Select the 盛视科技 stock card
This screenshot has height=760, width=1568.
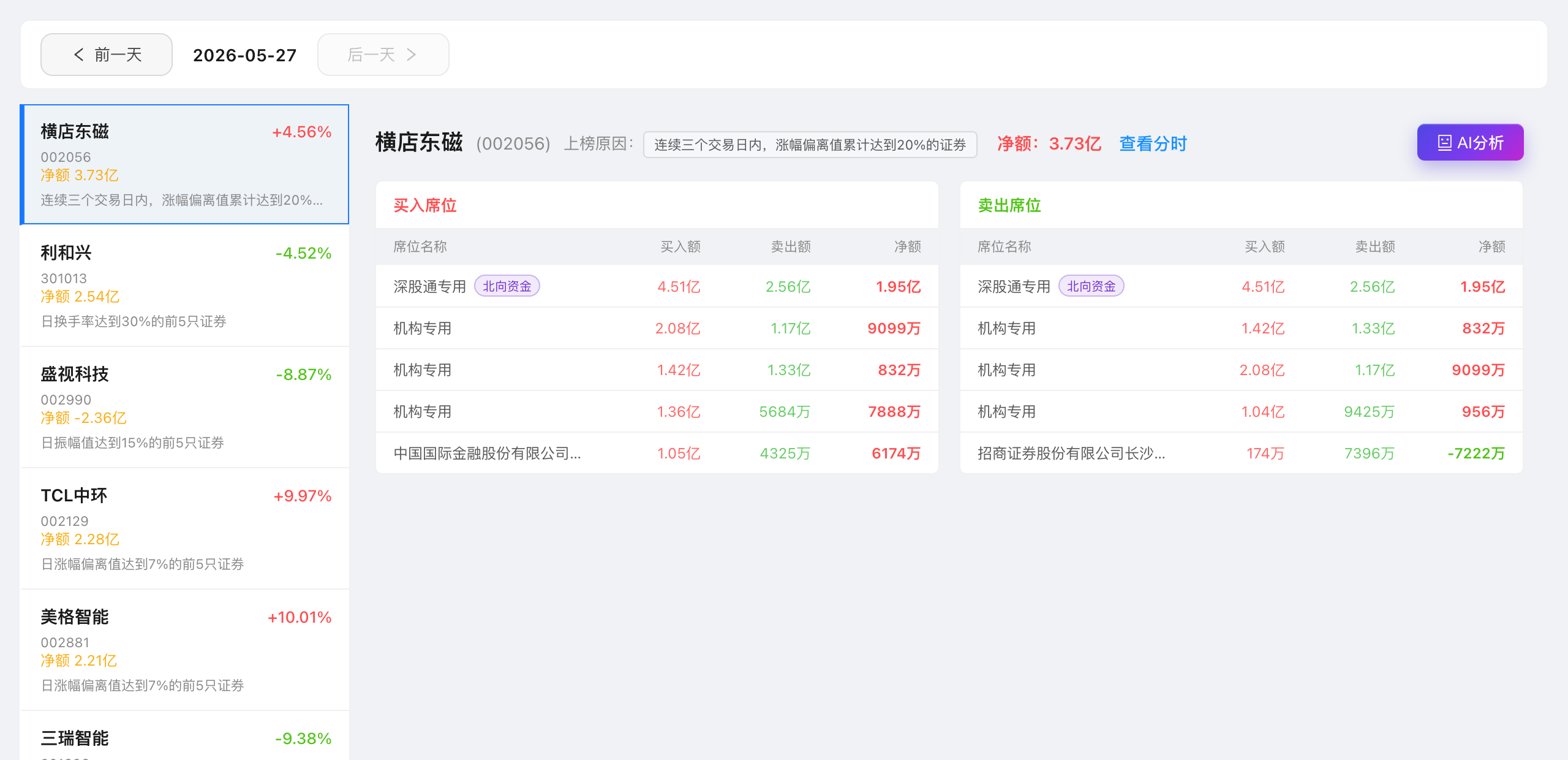point(184,407)
